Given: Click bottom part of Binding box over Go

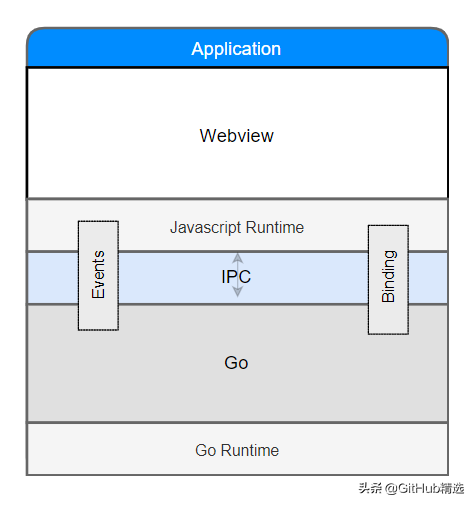Looking at the screenshot, I should (x=388, y=320).
